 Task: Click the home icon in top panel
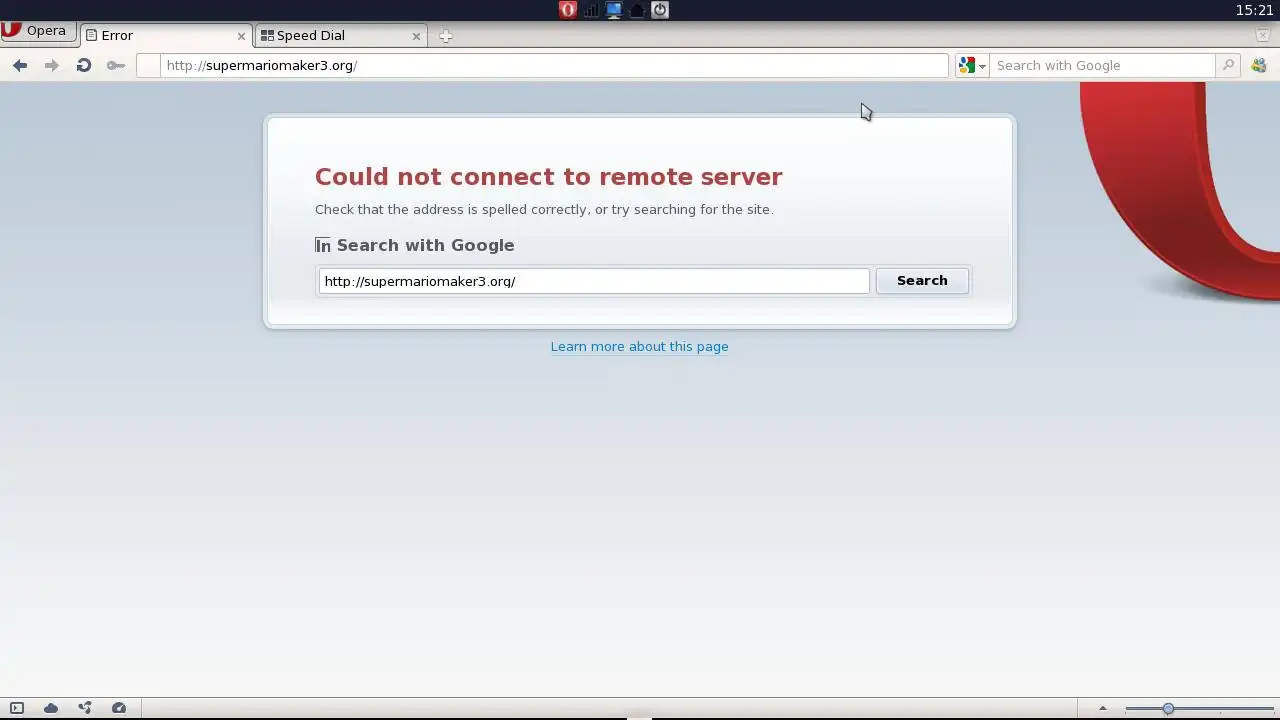[x=637, y=10]
